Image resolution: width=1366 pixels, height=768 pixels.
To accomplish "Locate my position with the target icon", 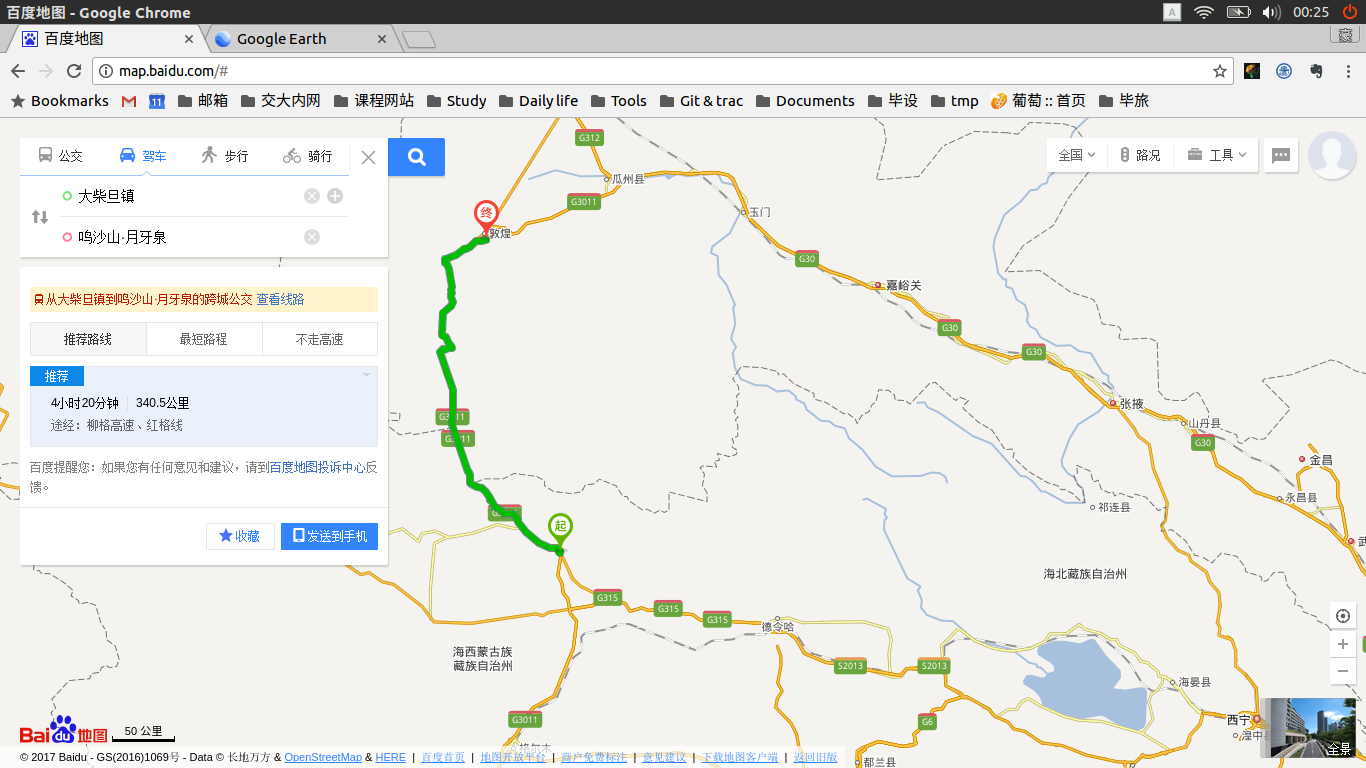I will pos(1342,616).
